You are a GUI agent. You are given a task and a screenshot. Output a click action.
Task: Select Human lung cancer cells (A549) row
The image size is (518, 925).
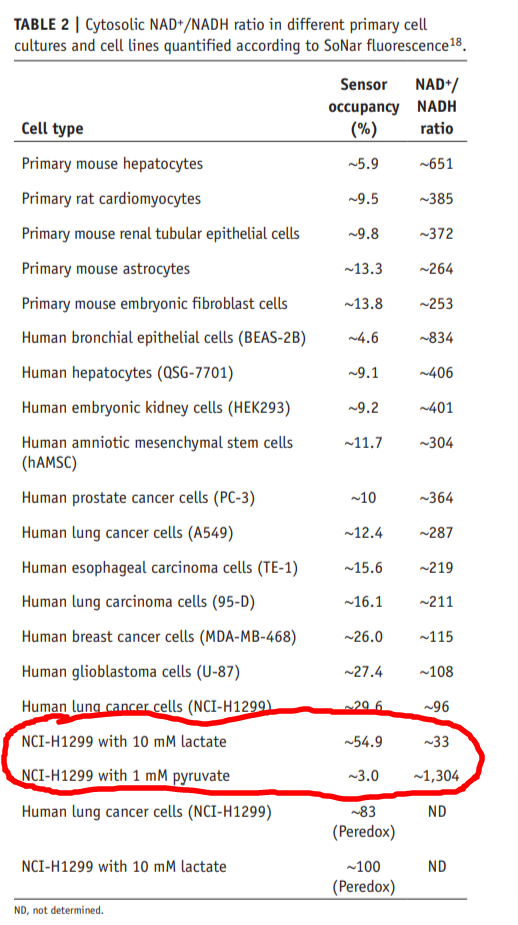point(238,533)
